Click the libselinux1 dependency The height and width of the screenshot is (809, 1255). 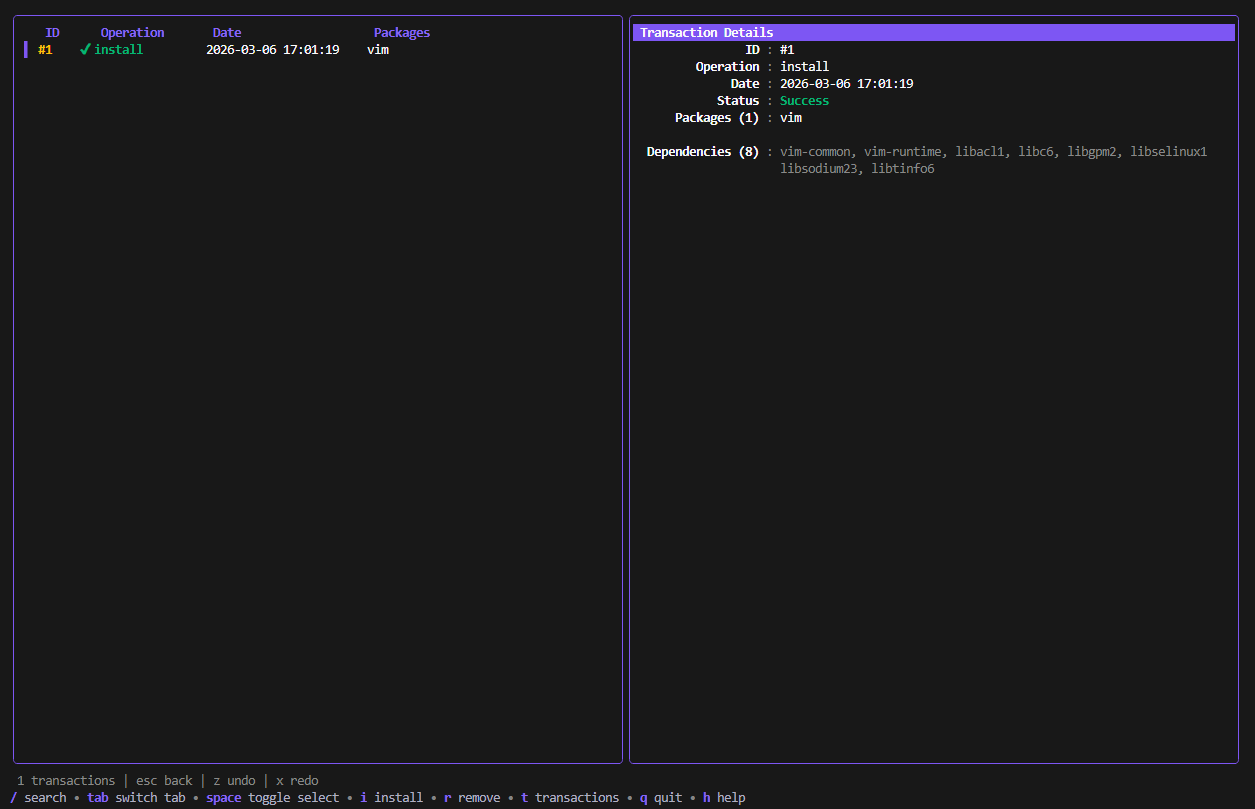(1168, 152)
